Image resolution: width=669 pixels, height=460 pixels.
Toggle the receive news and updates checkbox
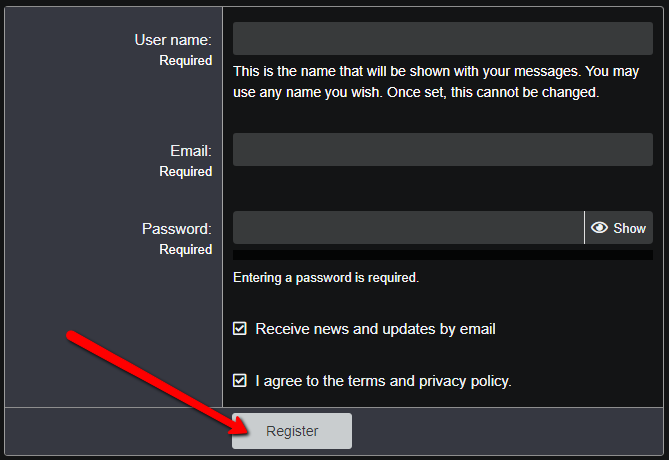(240, 329)
